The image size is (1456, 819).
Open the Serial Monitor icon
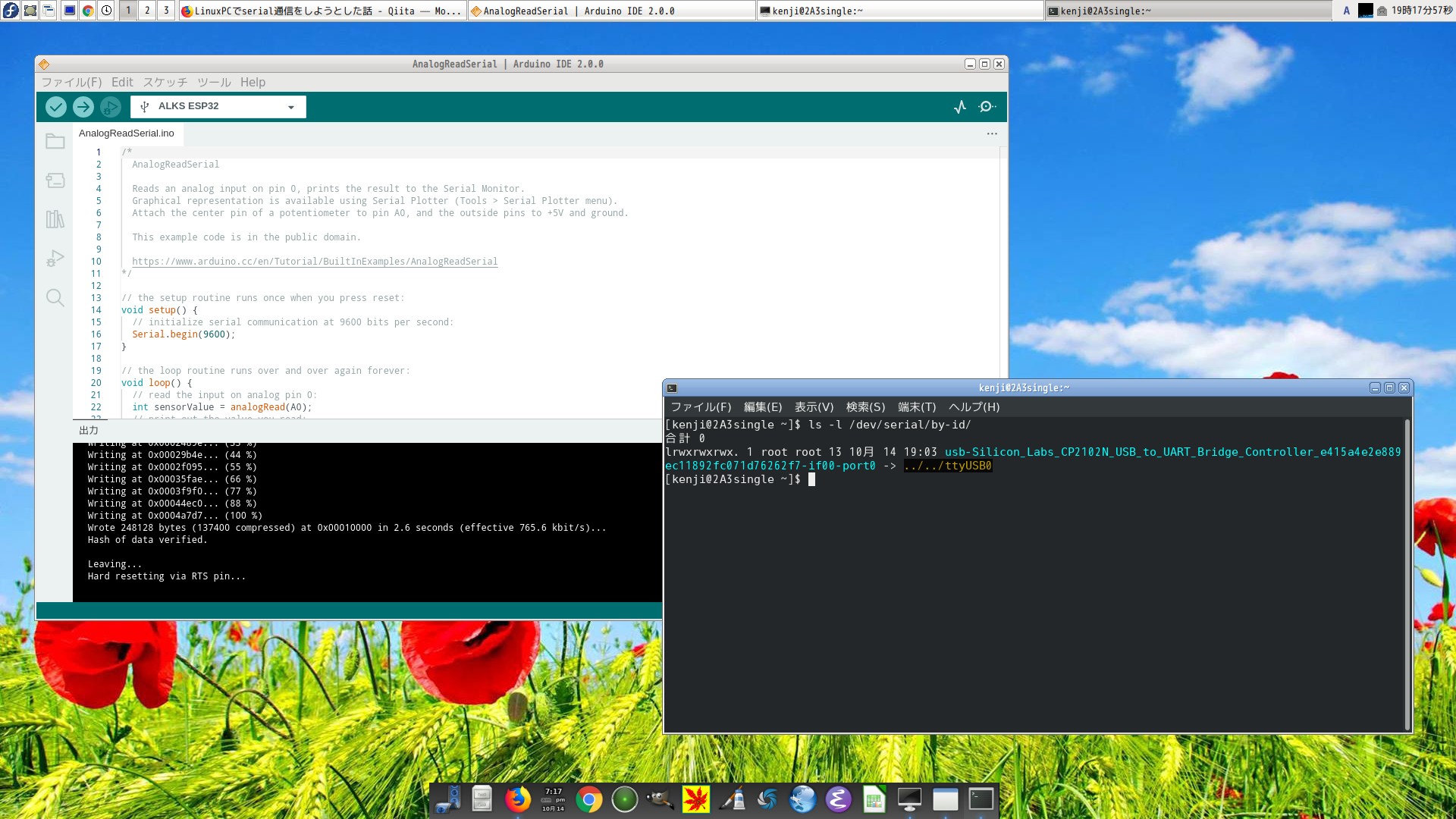pos(987,107)
